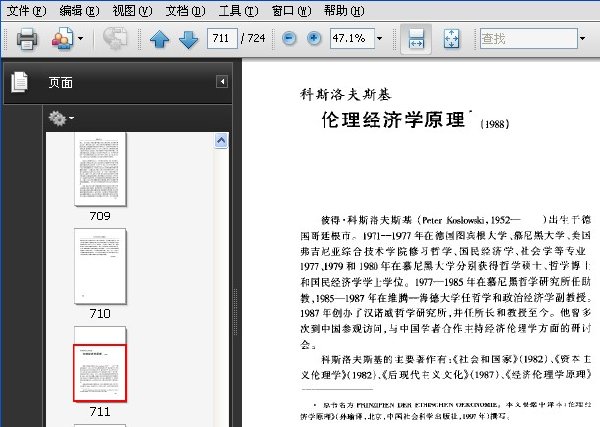Image resolution: width=600 pixels, height=427 pixels.
Task: Click the zoom percentage field showing 47.1%
Action: pyautogui.click(x=352, y=38)
